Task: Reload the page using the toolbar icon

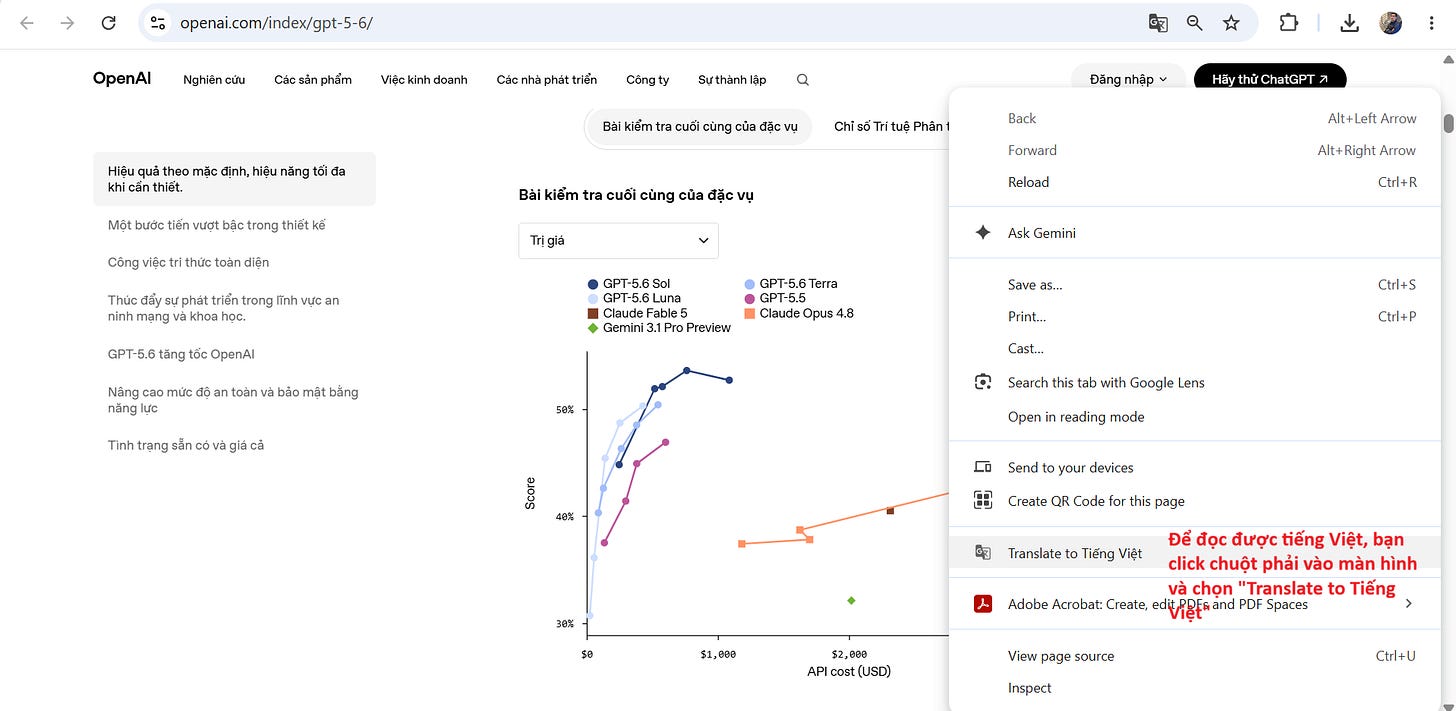Action: pos(109,23)
